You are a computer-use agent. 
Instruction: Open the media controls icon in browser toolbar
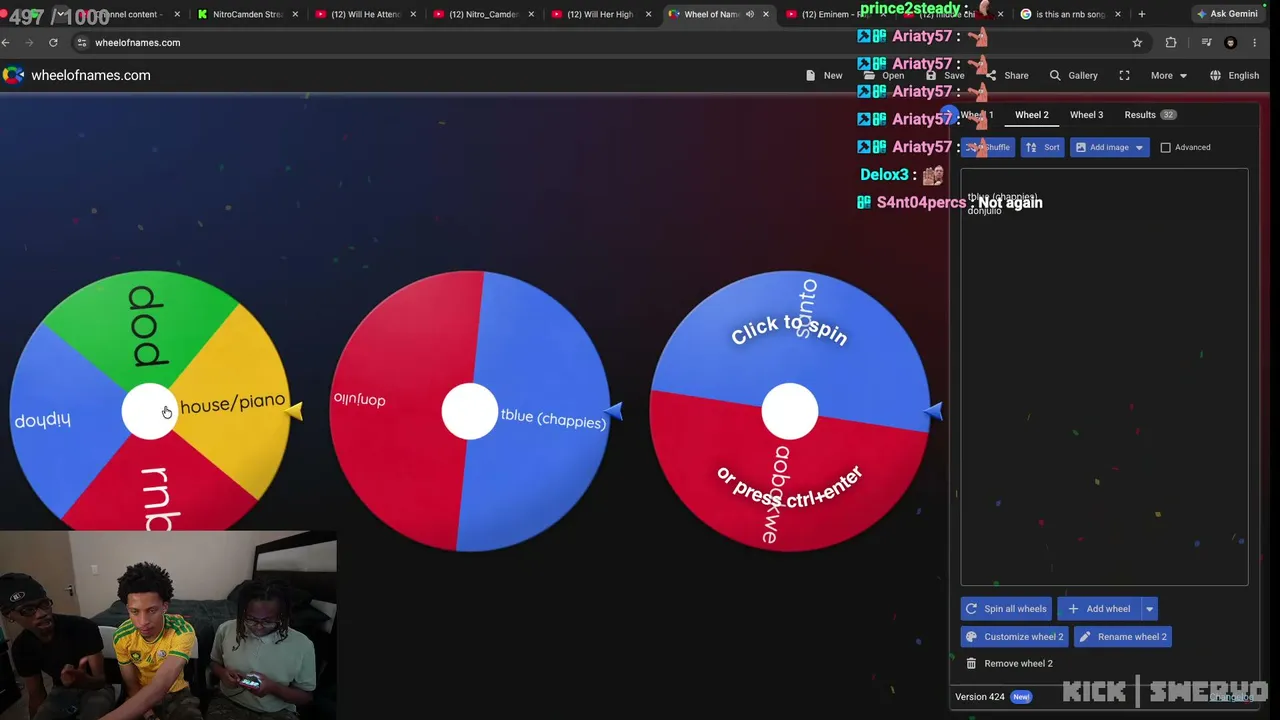tap(1206, 43)
